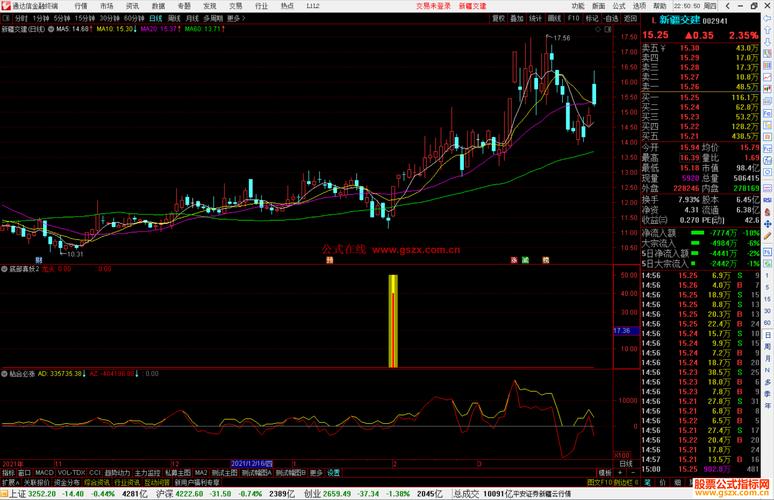This screenshot has width=774, height=500.
Task: Click the F10 button in chart toolbar
Action: coord(573,18)
